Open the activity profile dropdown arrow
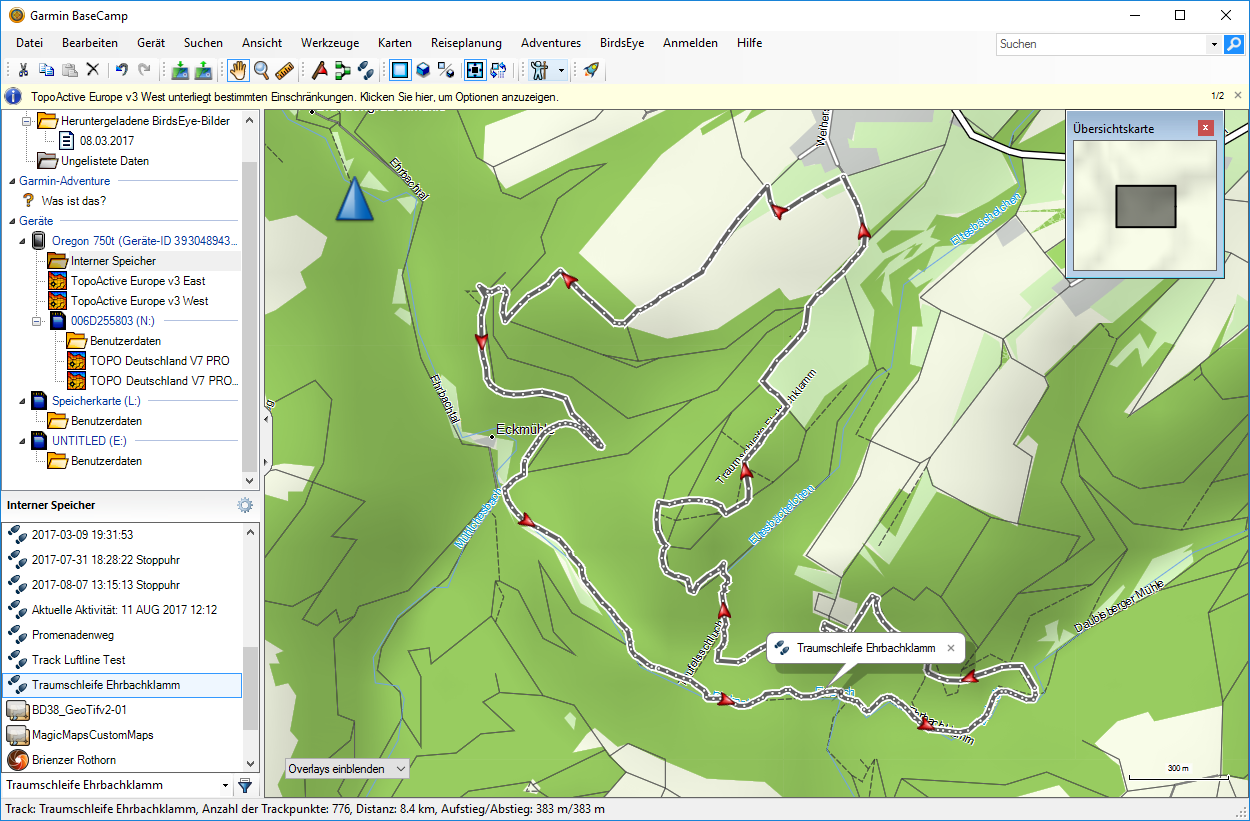 coord(561,70)
